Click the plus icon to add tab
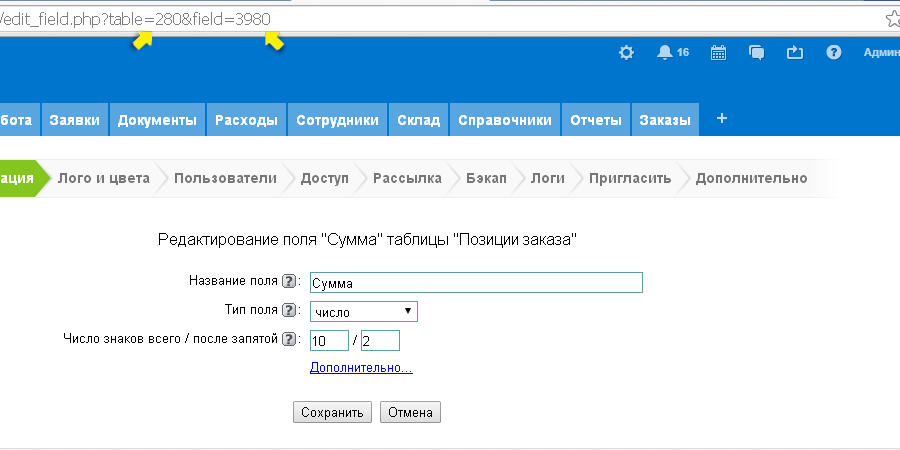This screenshot has height=450, width=900. pos(722,119)
